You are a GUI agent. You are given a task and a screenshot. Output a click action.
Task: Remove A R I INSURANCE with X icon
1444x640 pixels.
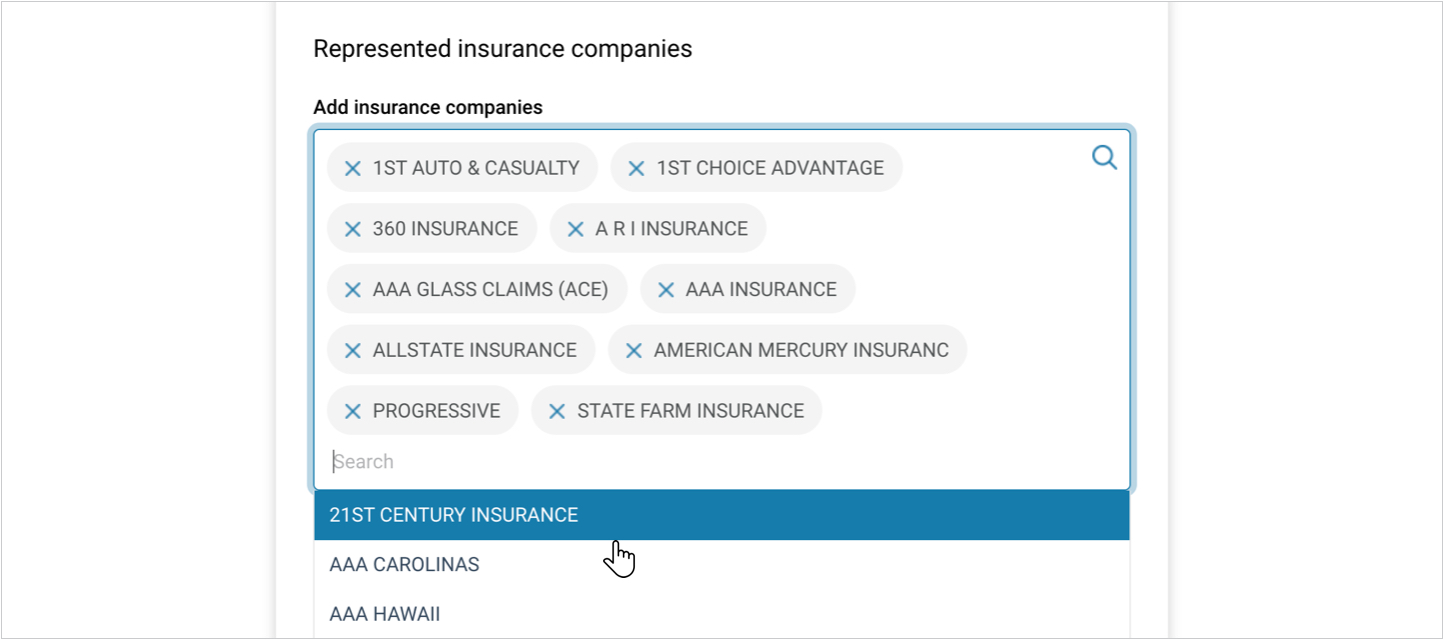[575, 229]
